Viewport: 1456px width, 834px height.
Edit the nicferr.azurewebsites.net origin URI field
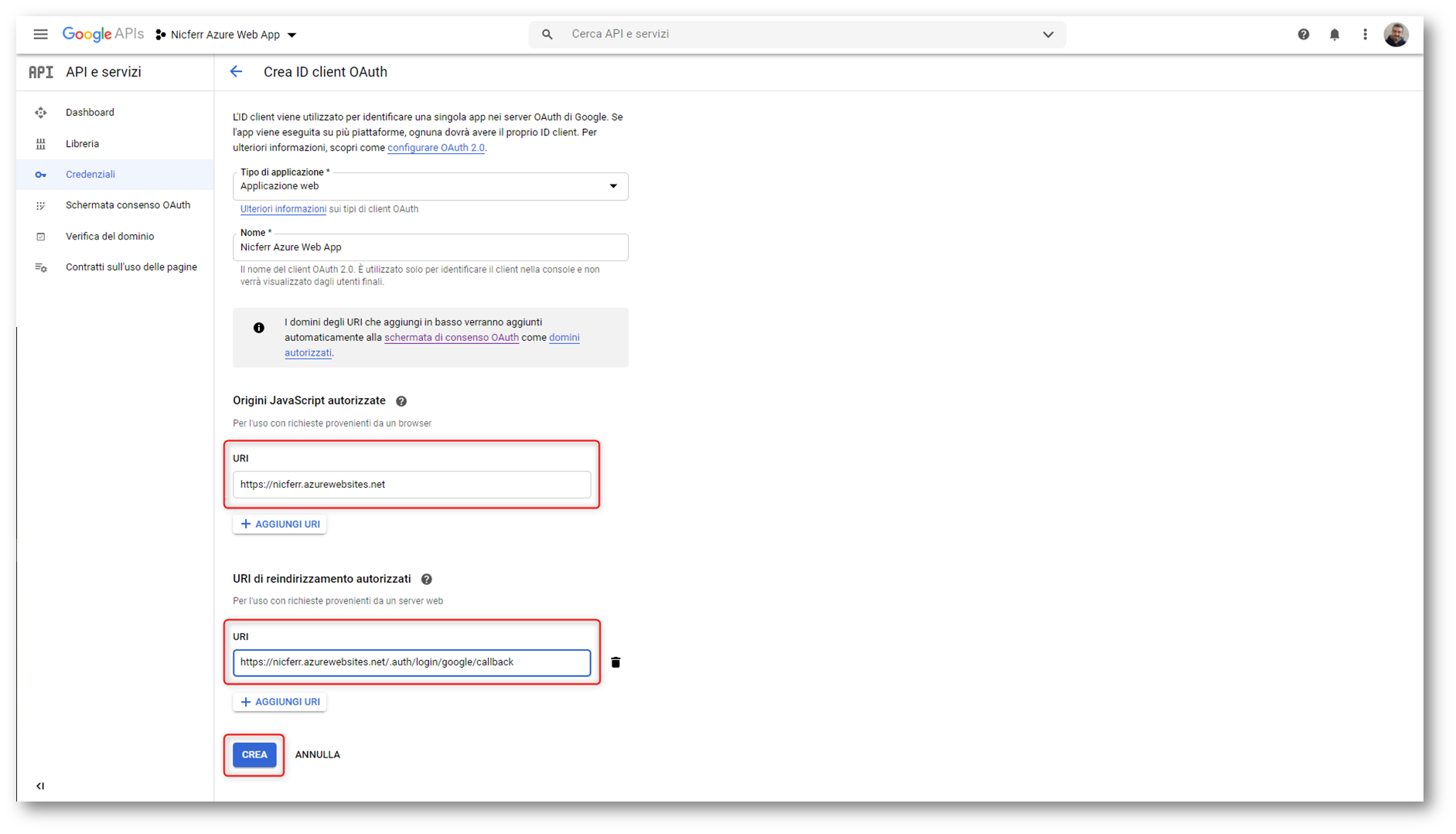coord(412,485)
